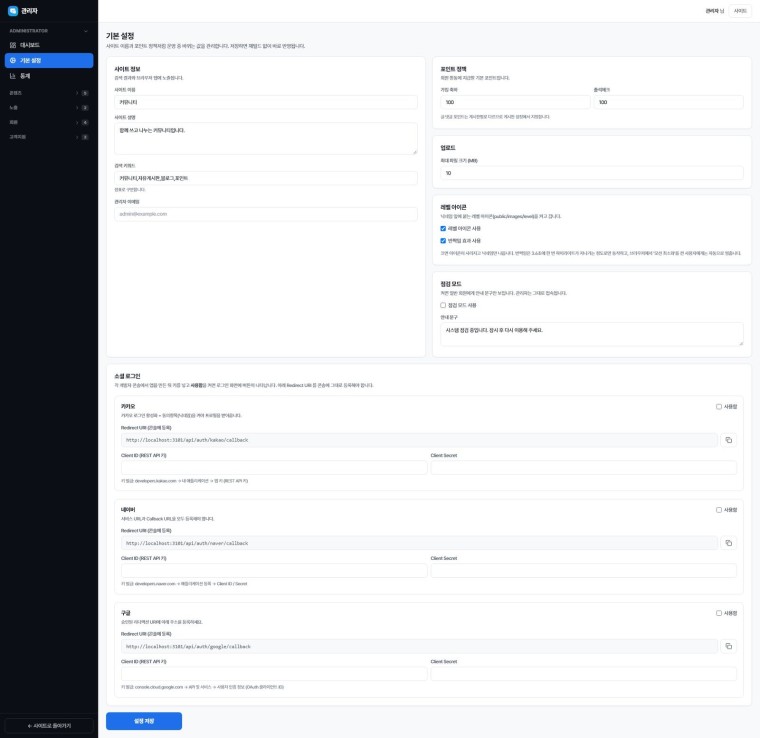760x738 pixels.
Task: Click the developers.naver.com key hint text
Action: pyautogui.click(x=184, y=584)
